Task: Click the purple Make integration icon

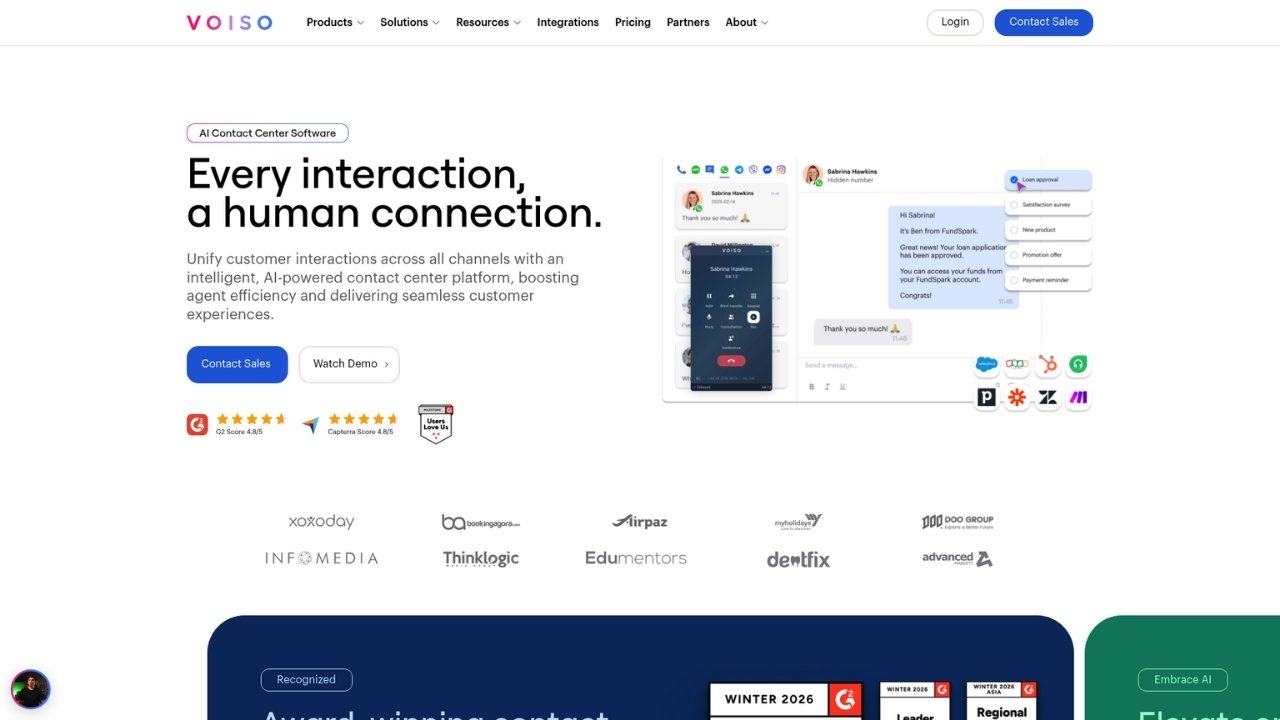Action: coord(1078,397)
